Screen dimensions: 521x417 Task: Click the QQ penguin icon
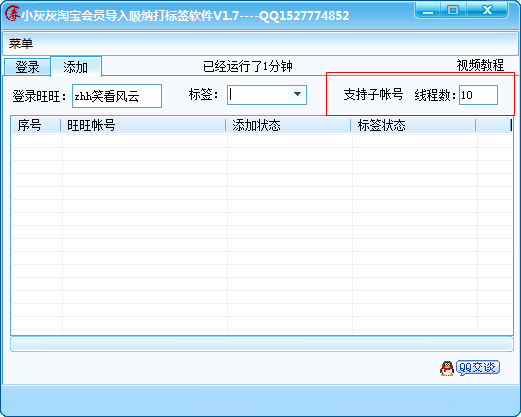point(447,368)
